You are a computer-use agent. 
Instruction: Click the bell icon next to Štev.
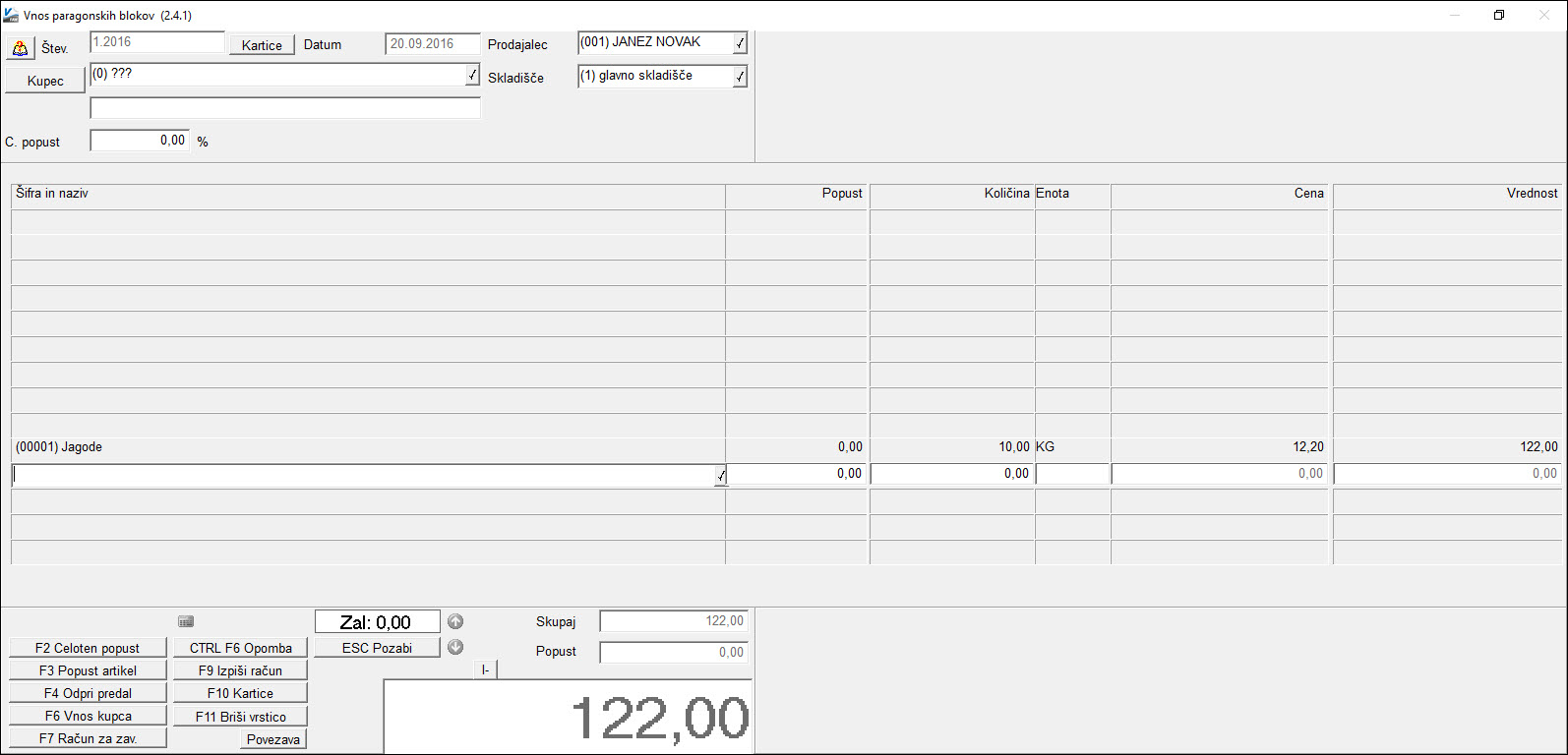coord(20,47)
